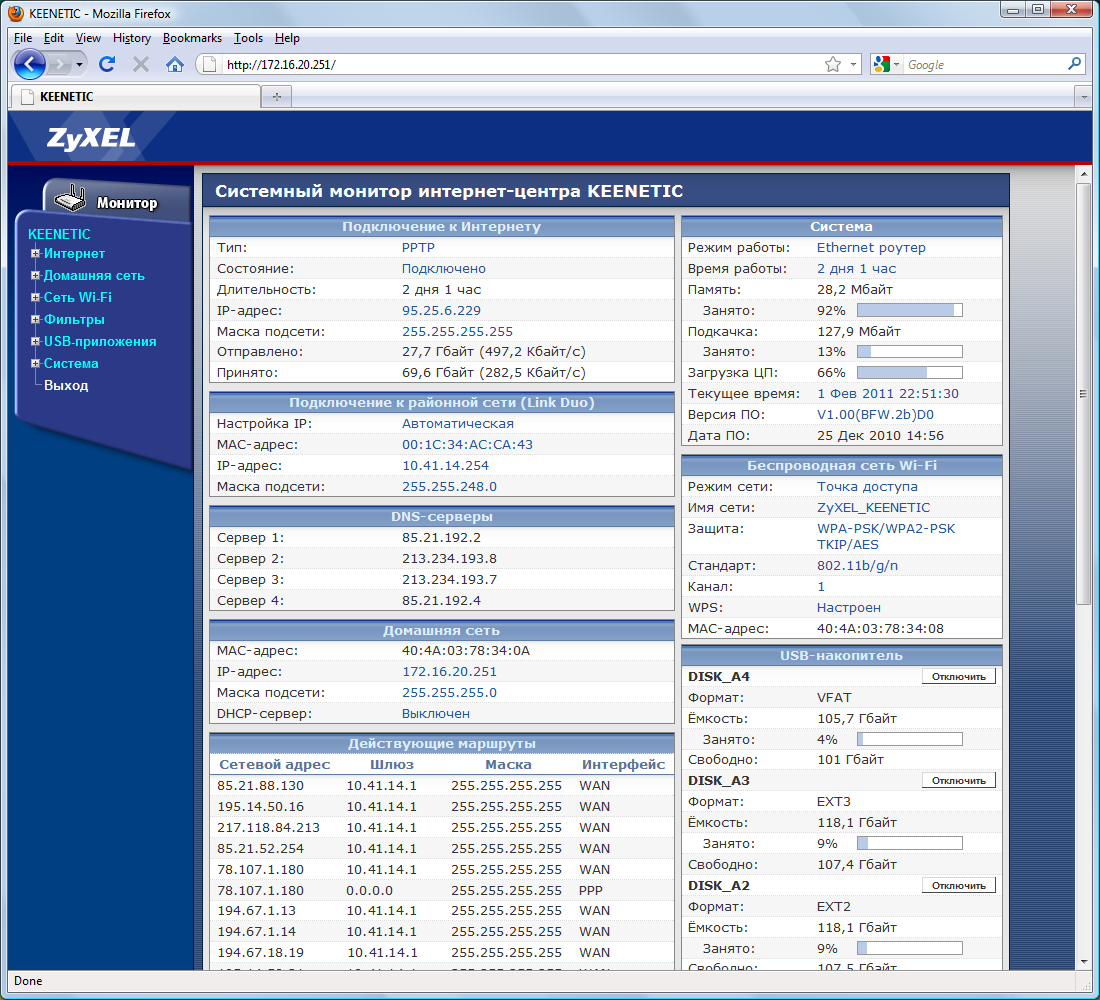Open a new tab with the plus button

point(276,97)
